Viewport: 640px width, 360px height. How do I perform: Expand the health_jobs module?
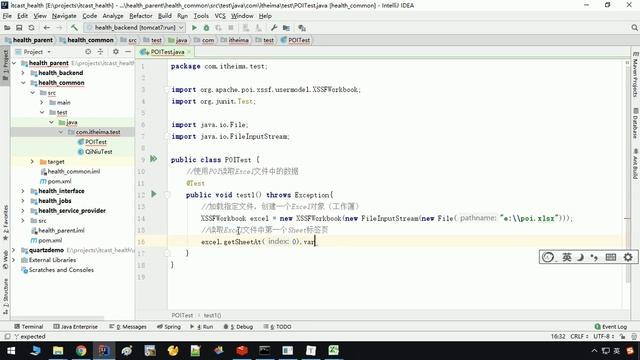[x=23, y=201]
